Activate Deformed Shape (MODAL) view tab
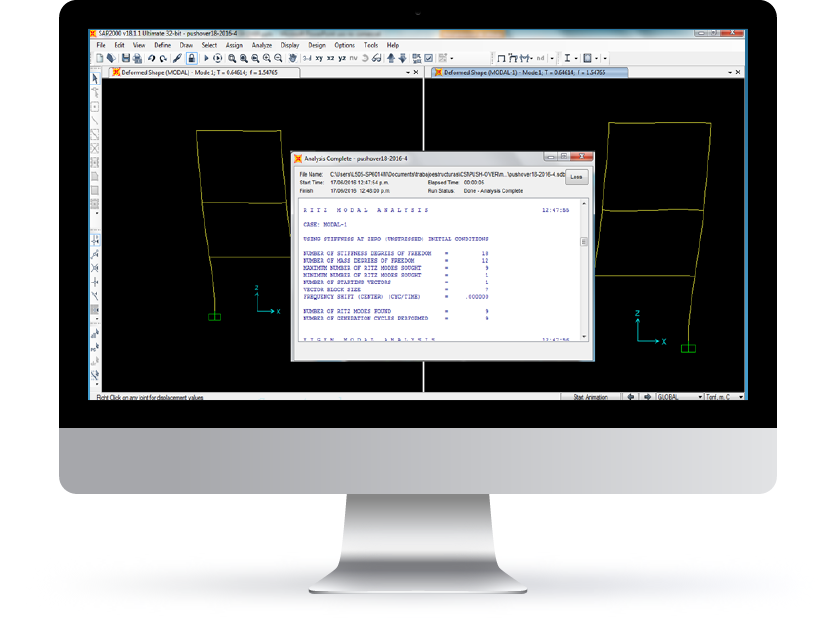 pyautogui.click(x=204, y=73)
